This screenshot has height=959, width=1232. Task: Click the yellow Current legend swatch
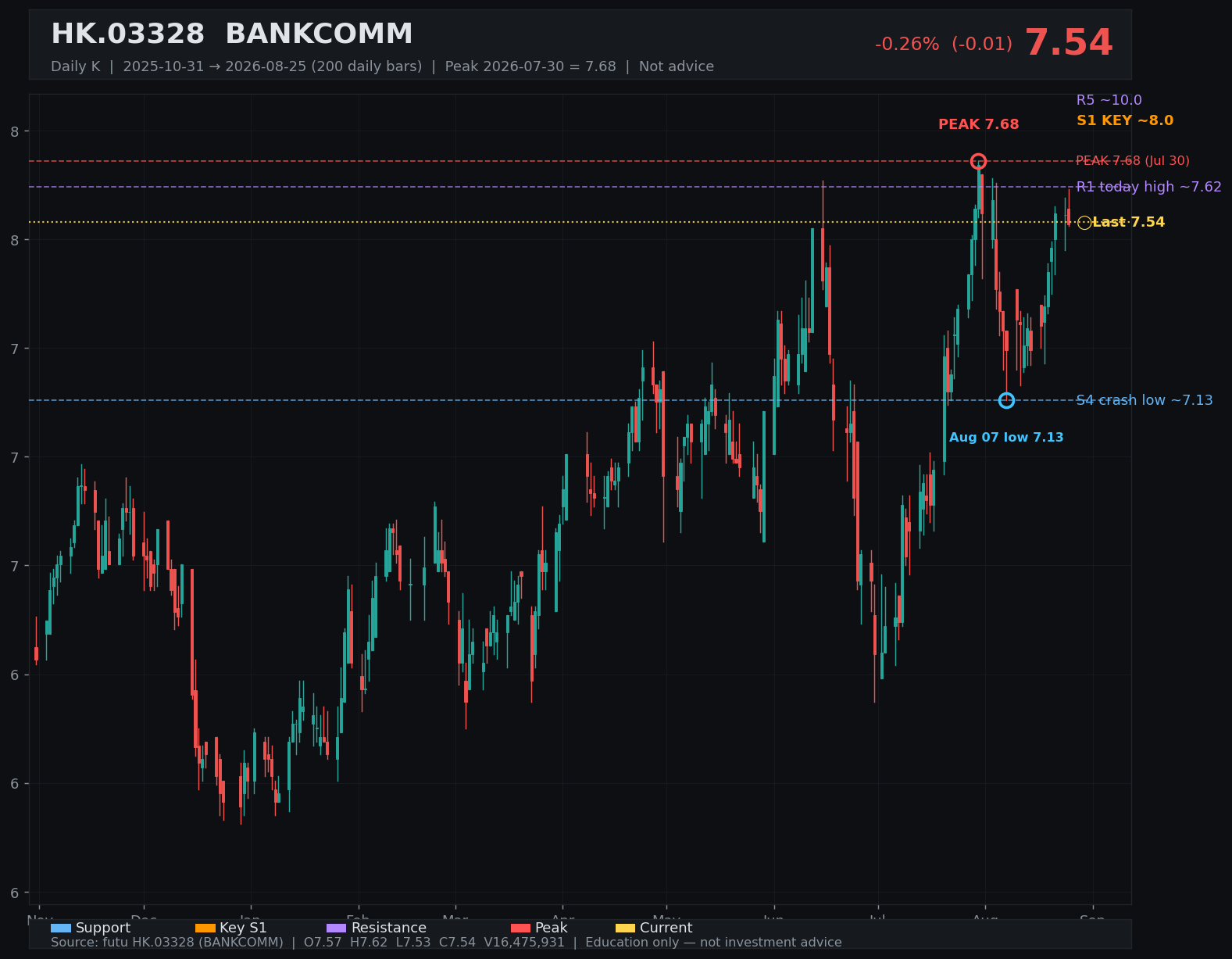[625, 928]
